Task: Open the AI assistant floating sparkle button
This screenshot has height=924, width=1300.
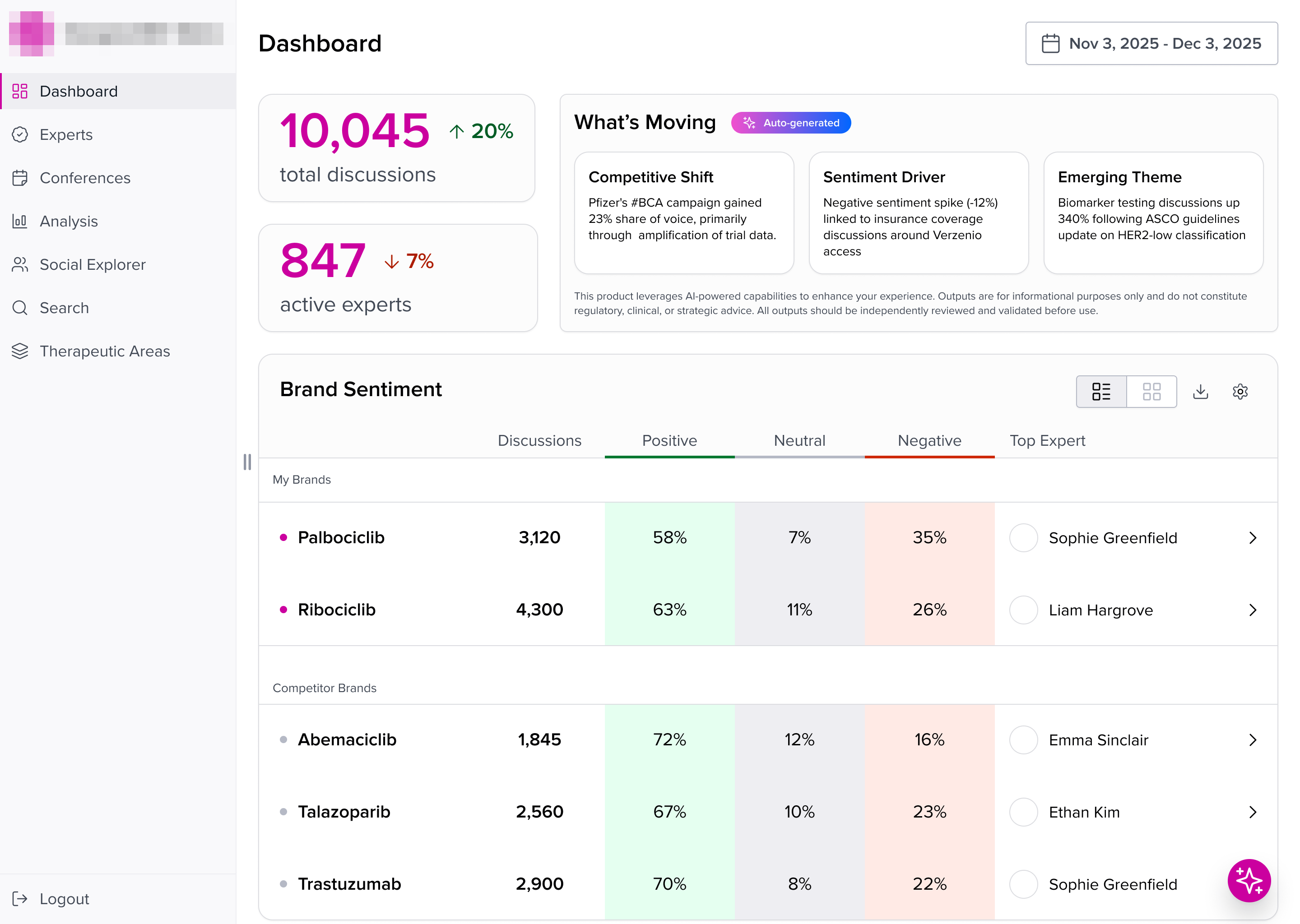Action: [1249, 880]
